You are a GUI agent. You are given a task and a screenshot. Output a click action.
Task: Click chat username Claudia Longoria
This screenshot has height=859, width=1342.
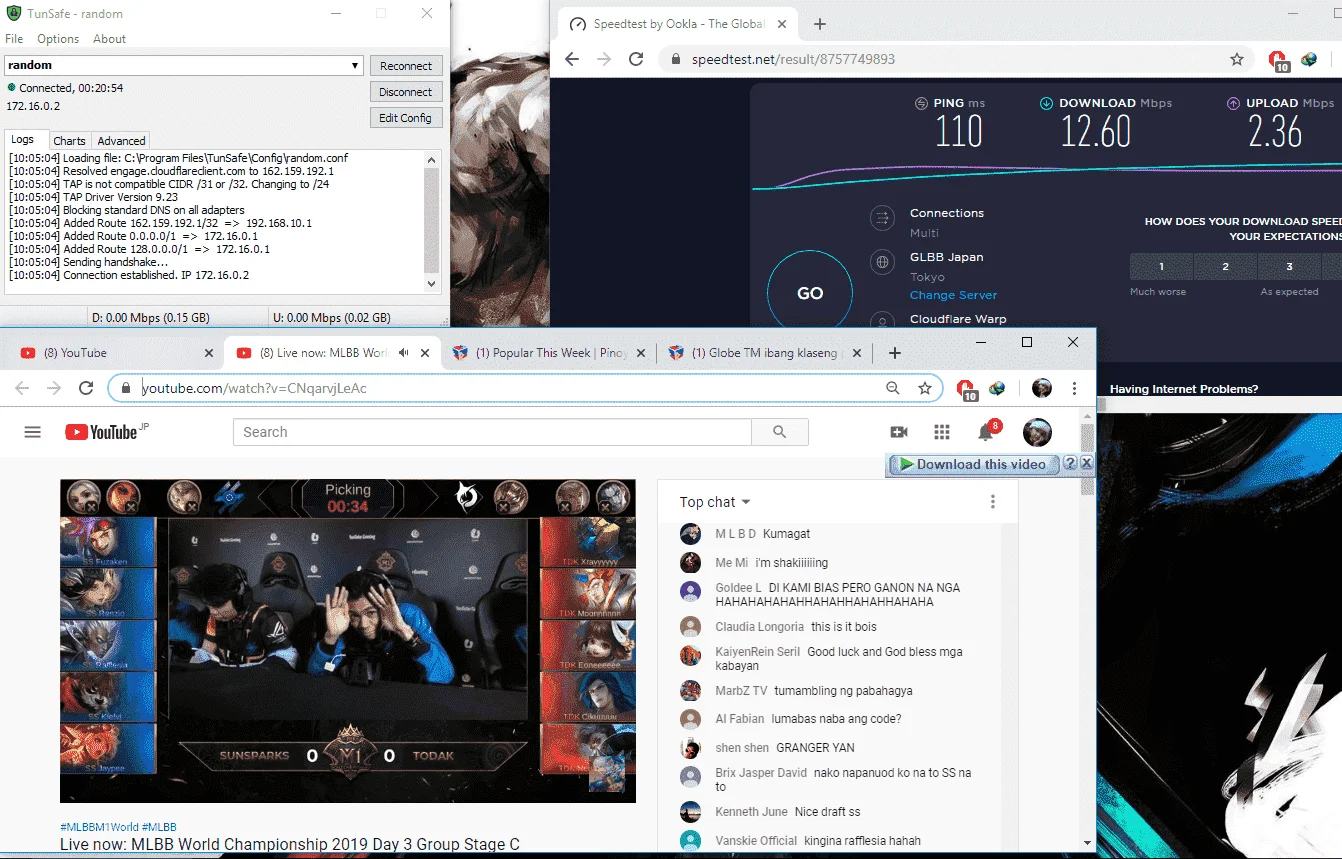point(759,627)
